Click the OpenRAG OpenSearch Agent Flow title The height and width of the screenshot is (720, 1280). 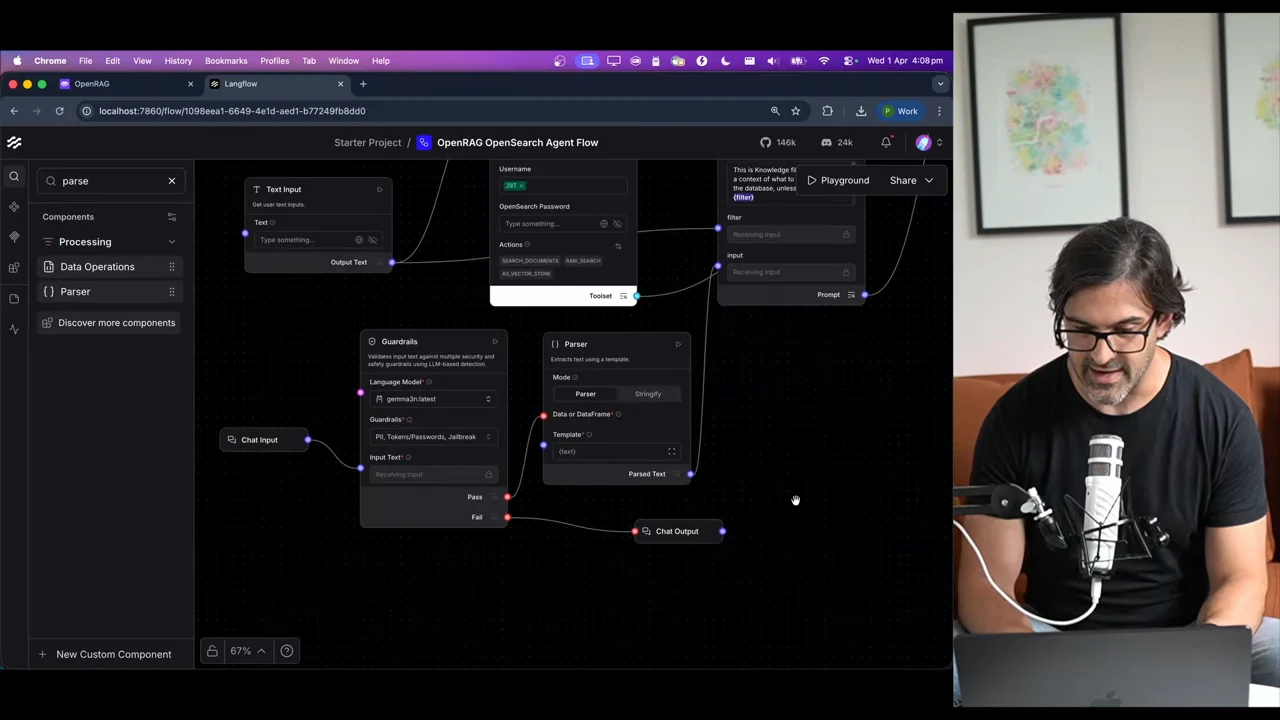(517, 143)
